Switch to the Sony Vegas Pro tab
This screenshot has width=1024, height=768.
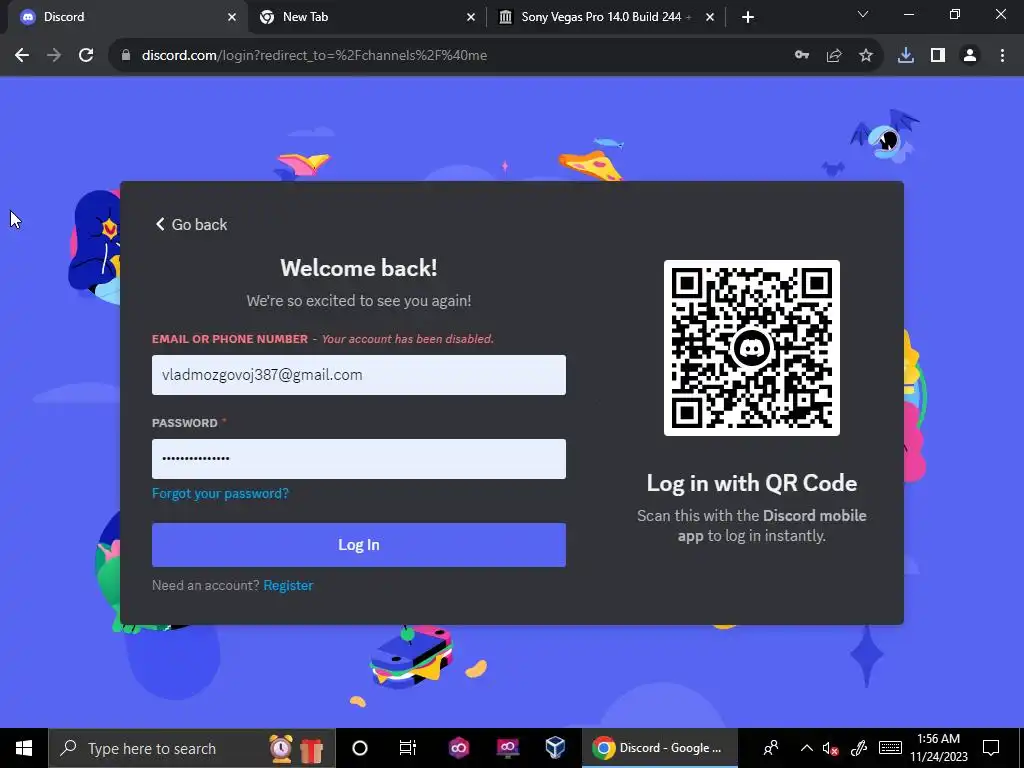[604, 17]
